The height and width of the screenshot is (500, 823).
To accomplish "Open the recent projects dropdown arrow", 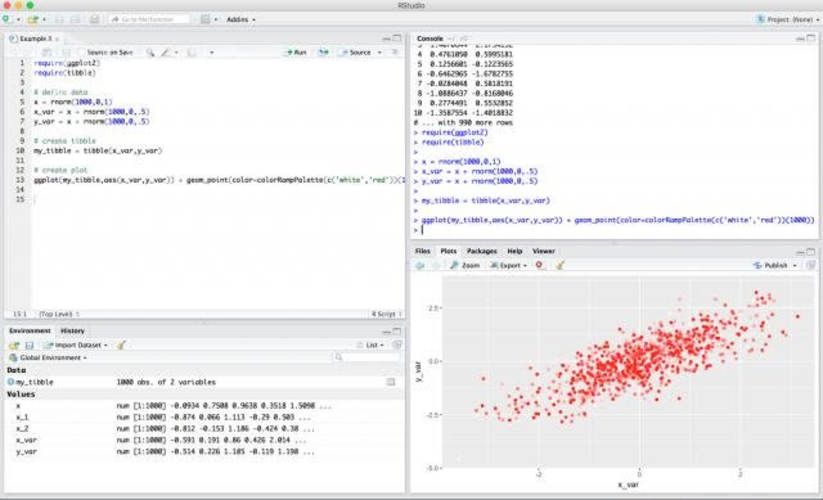I will coord(44,20).
